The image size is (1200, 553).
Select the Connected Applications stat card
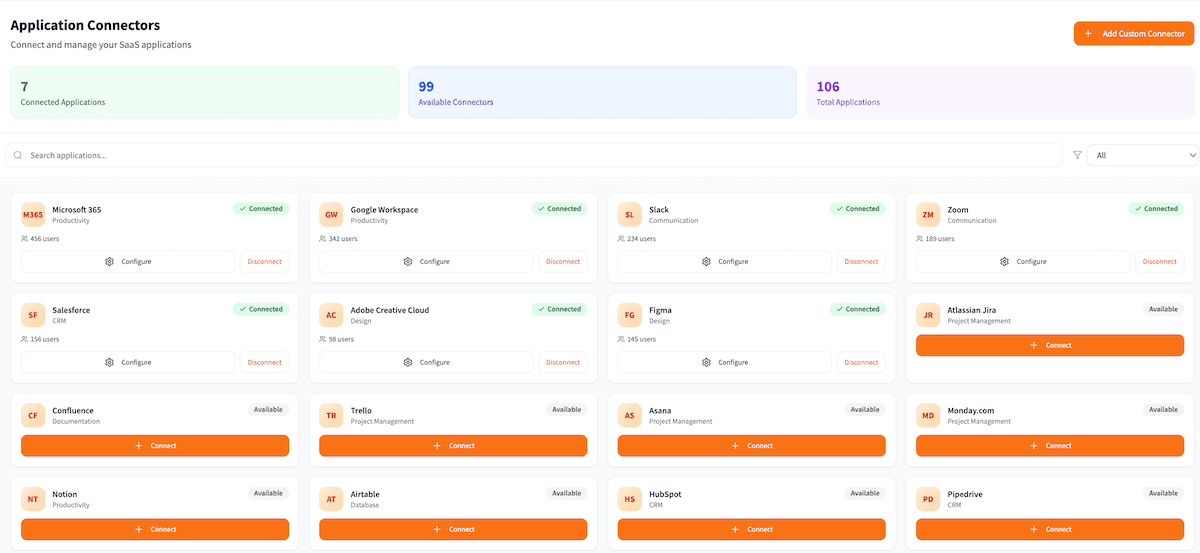204,93
